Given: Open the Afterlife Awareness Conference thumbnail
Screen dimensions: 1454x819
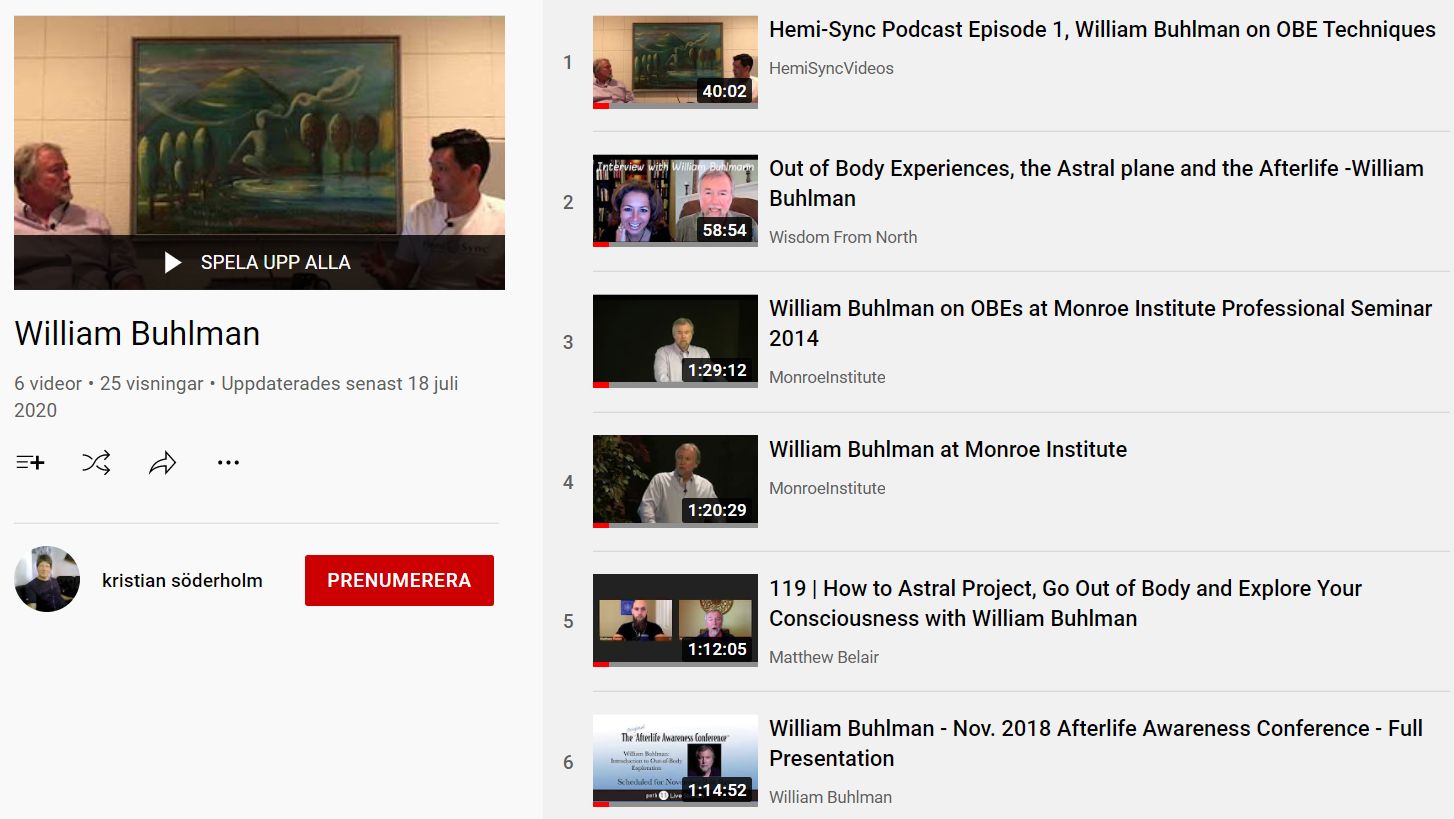Looking at the screenshot, I should point(675,760).
